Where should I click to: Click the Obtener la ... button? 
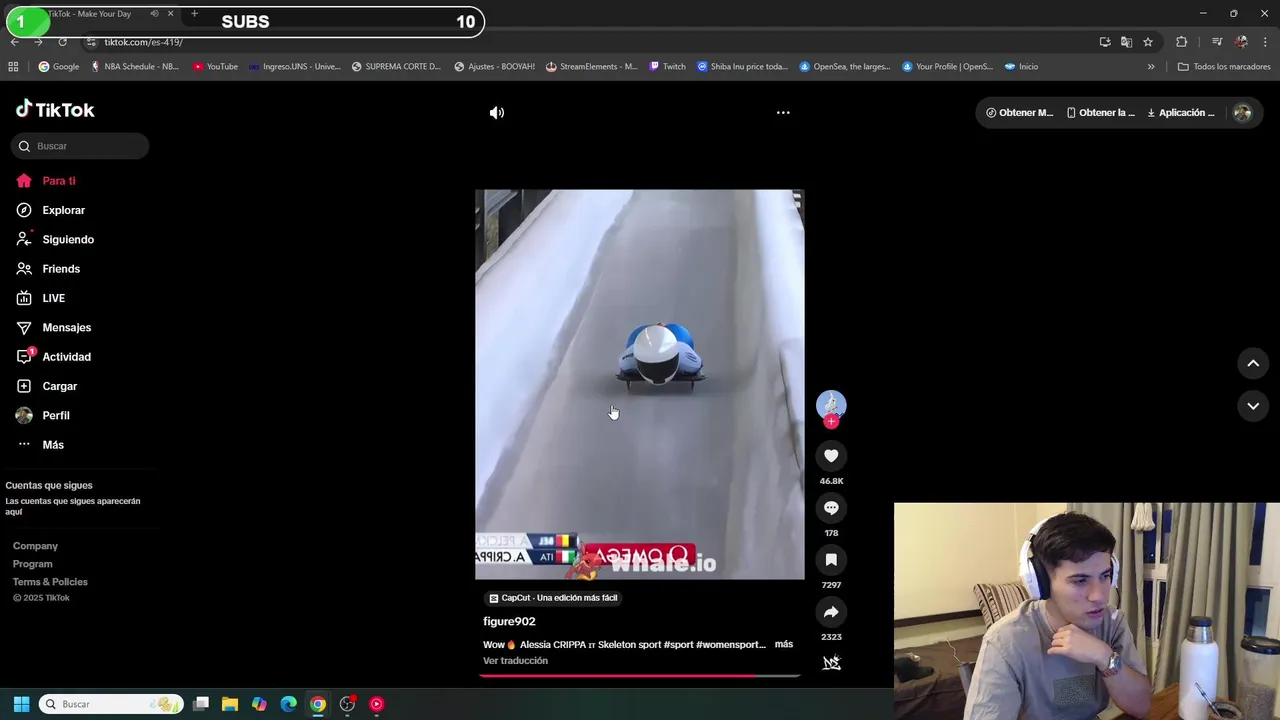click(1100, 113)
